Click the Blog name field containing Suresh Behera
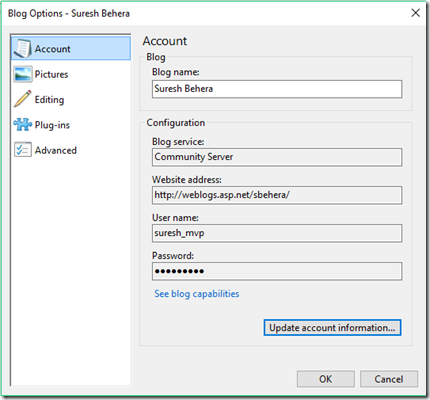The width and height of the screenshot is (430, 400). (277, 89)
